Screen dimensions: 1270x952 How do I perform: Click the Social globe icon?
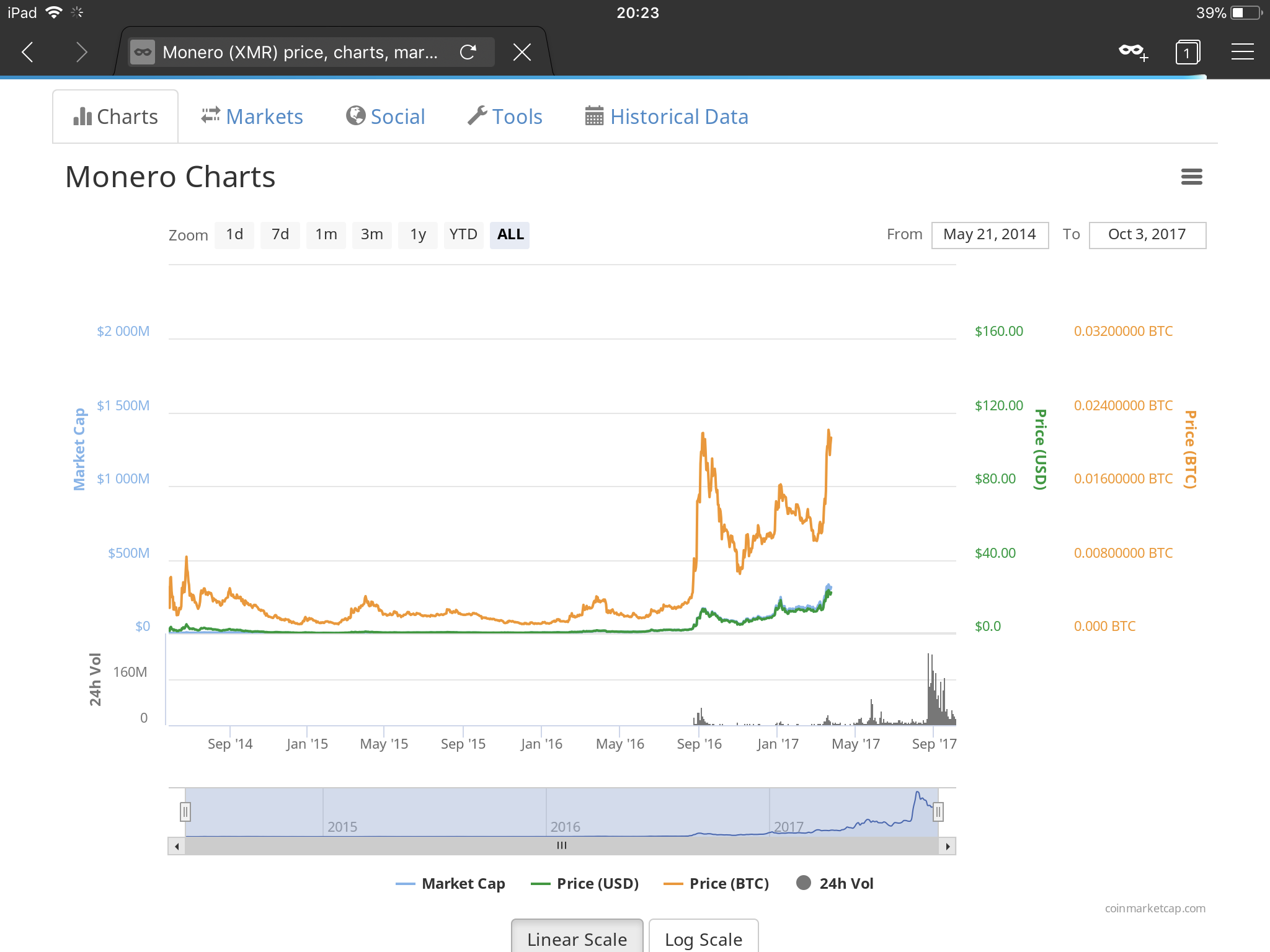355,115
